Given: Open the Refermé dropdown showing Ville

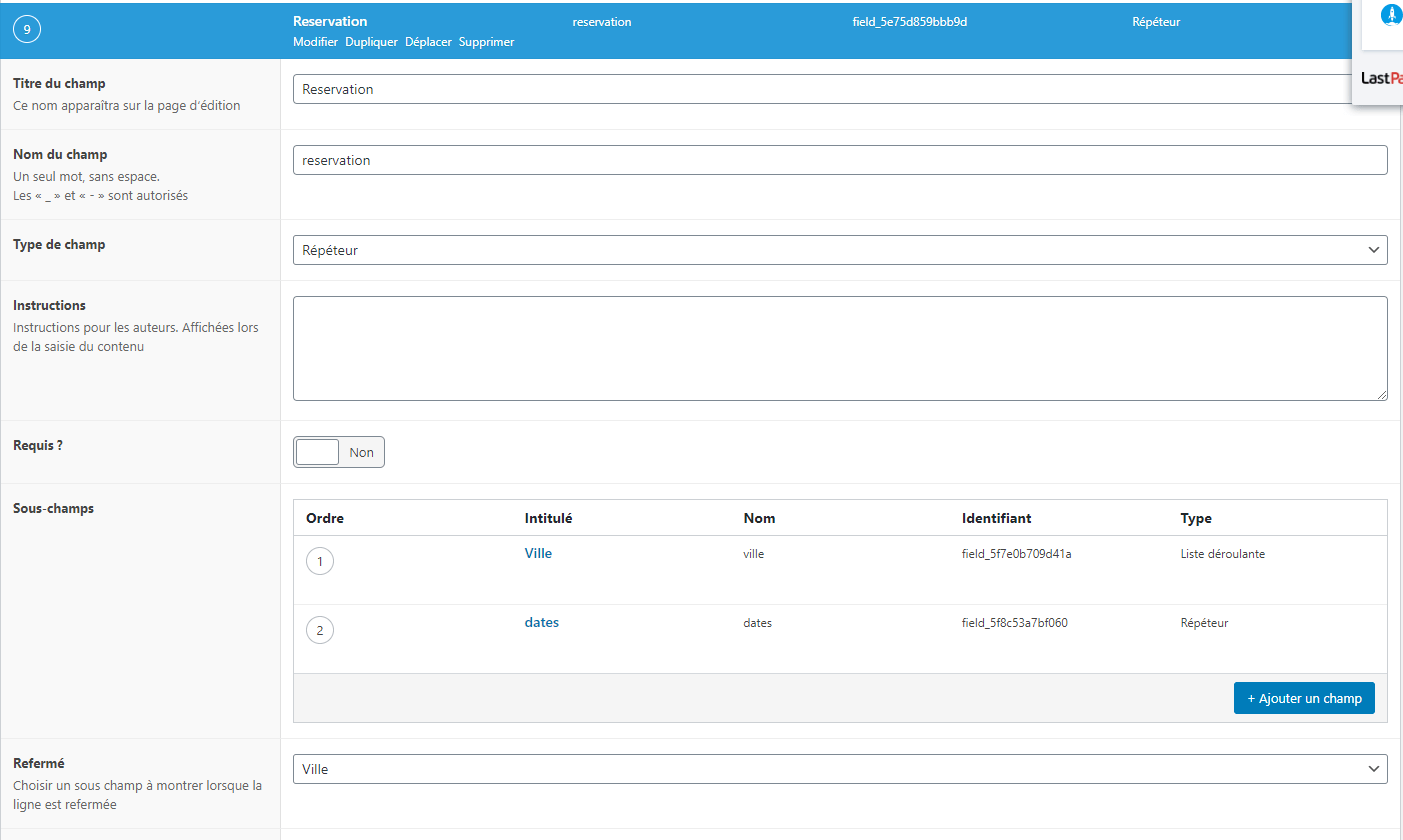Looking at the screenshot, I should (x=840, y=769).
